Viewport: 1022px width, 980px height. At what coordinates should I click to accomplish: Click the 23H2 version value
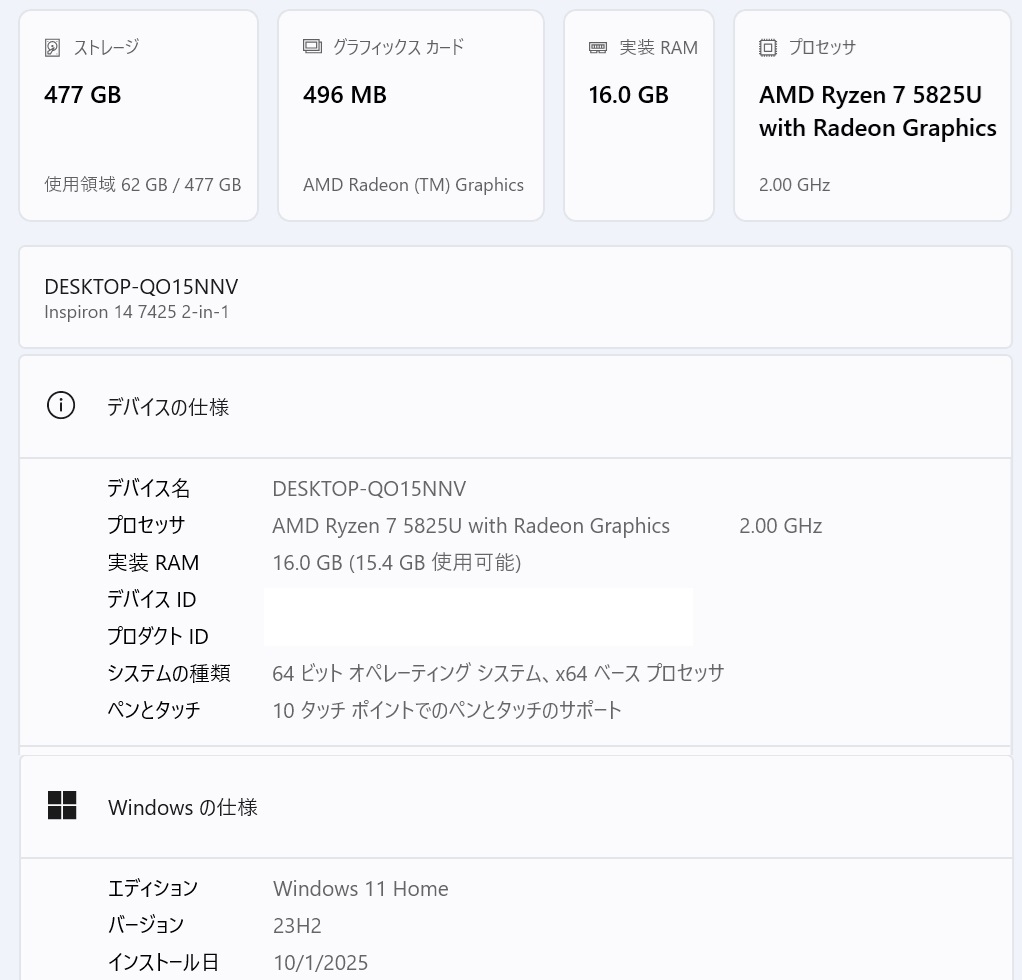[x=297, y=926]
